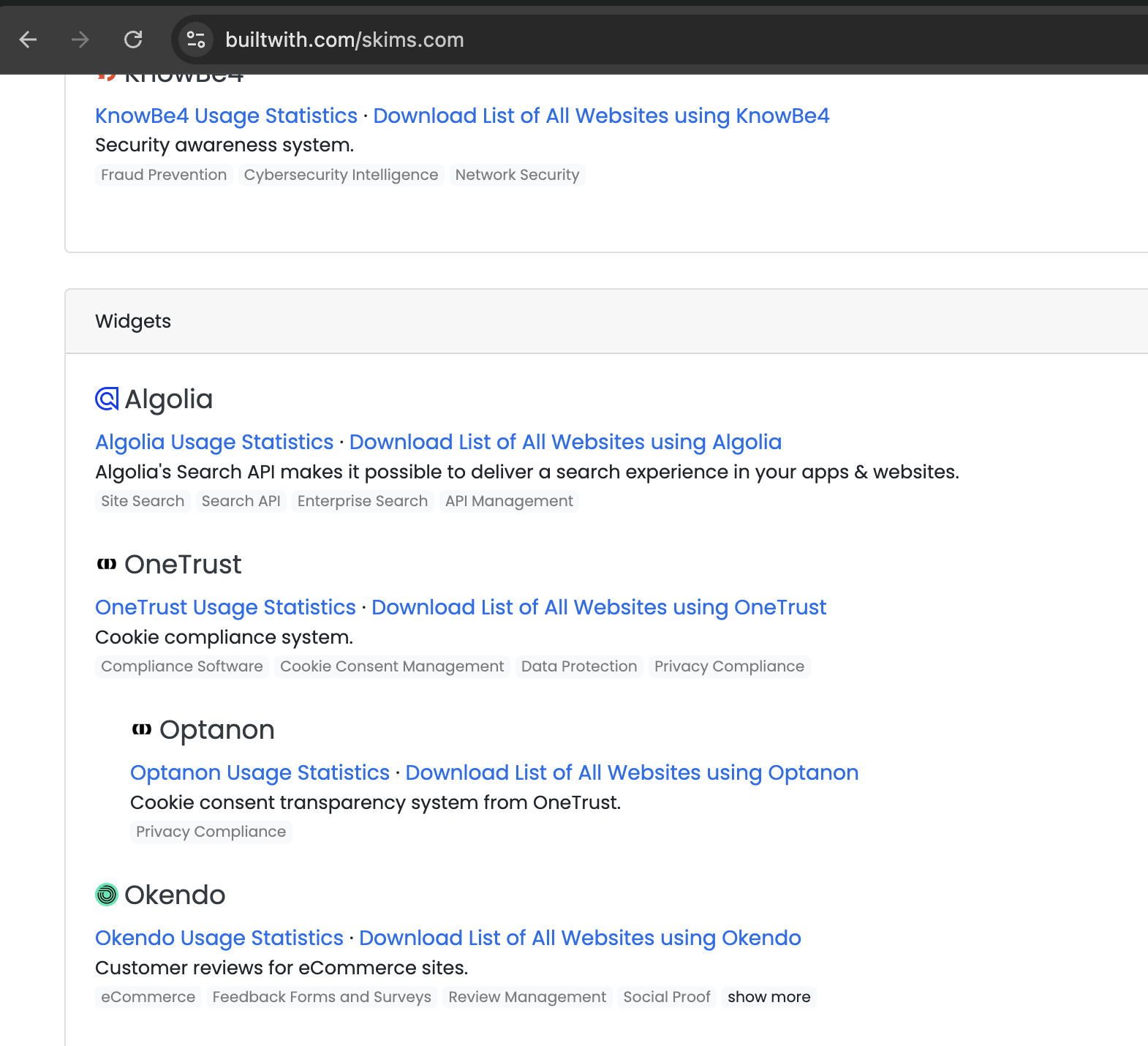Click the OneTrust logo icon
This screenshot has height=1046, width=1148.
coord(107,564)
